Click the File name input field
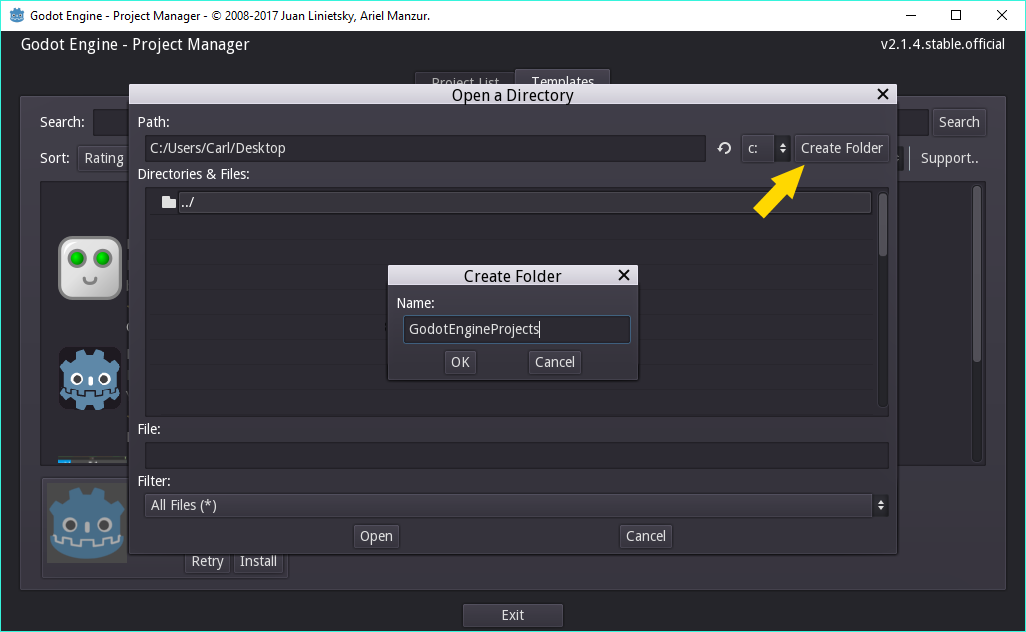This screenshot has width=1026, height=632. coord(516,455)
